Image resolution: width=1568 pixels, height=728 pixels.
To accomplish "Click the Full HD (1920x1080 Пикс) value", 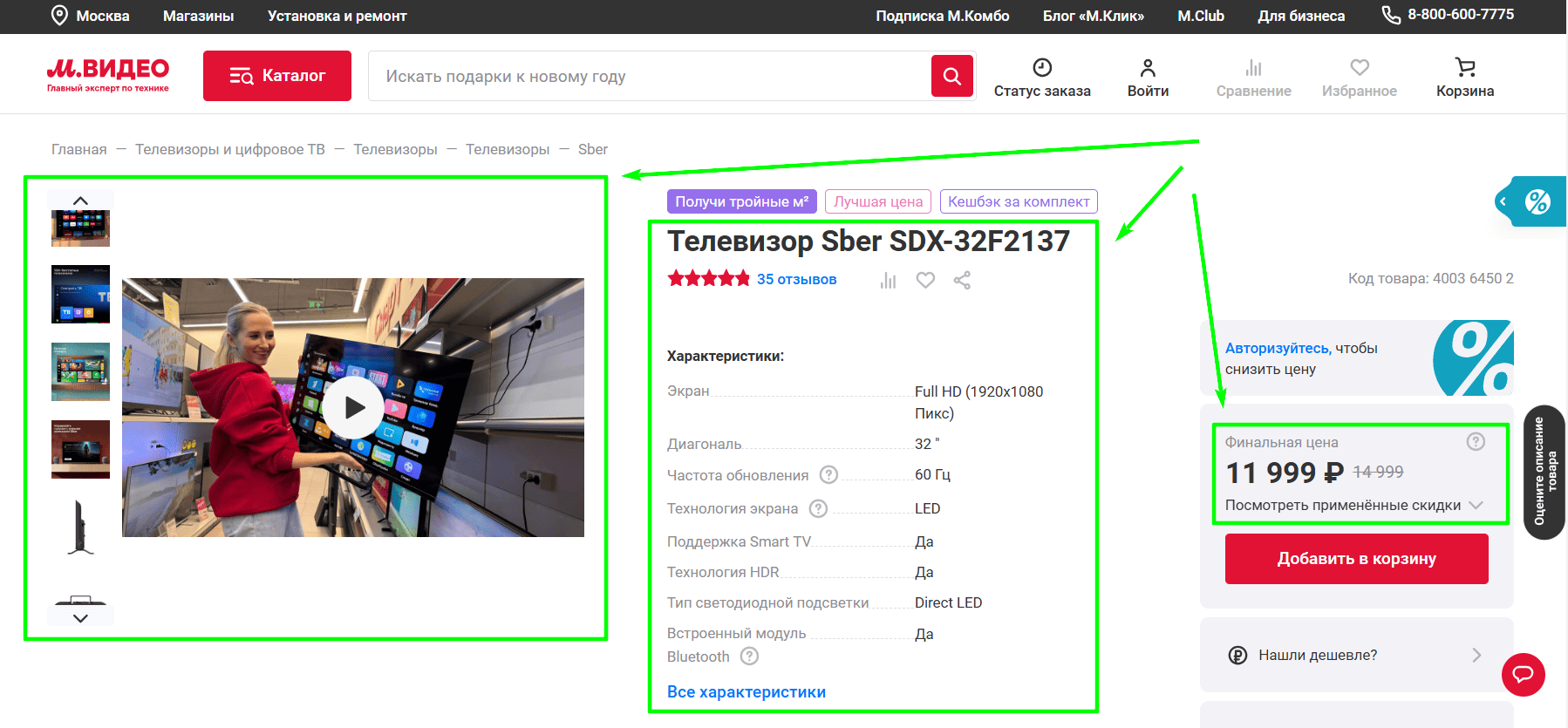I will [978, 402].
